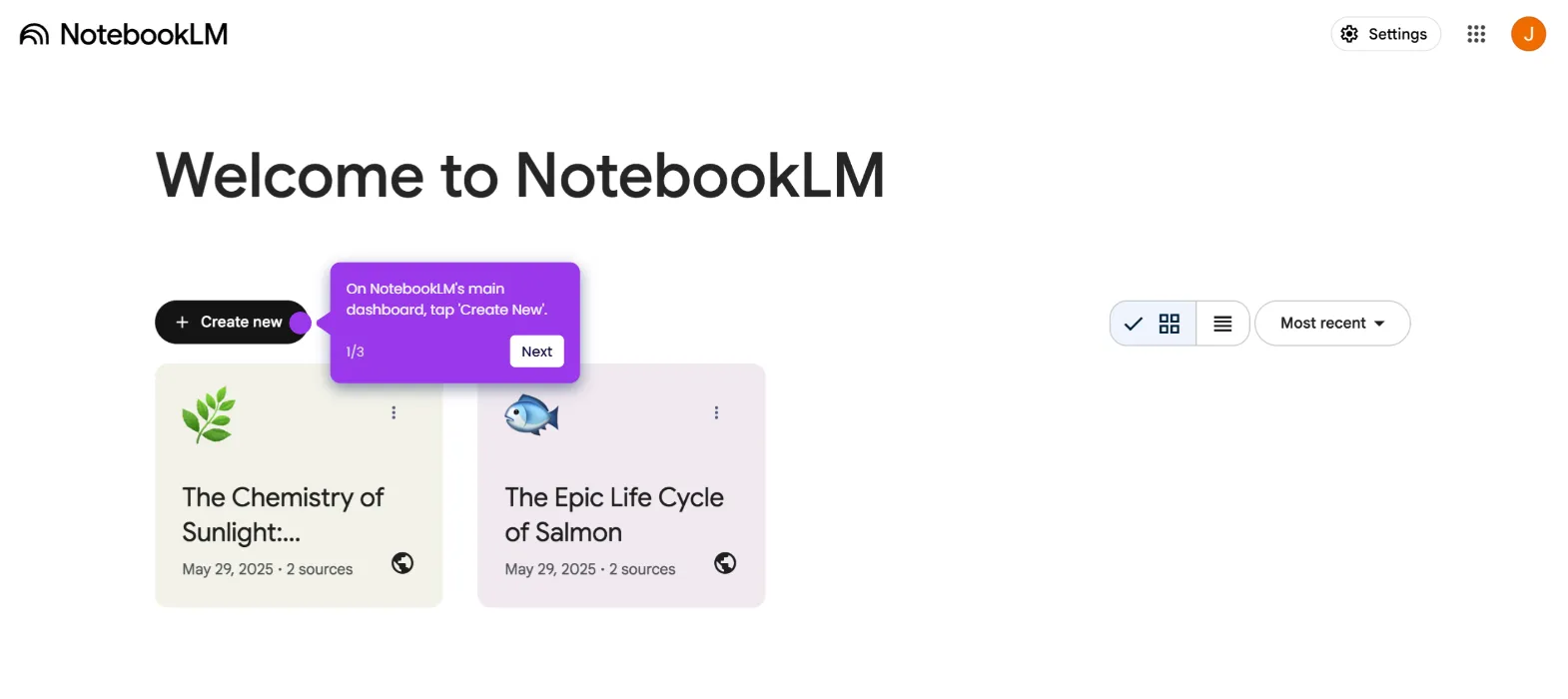Open the orange J account avatar

[x=1528, y=34]
